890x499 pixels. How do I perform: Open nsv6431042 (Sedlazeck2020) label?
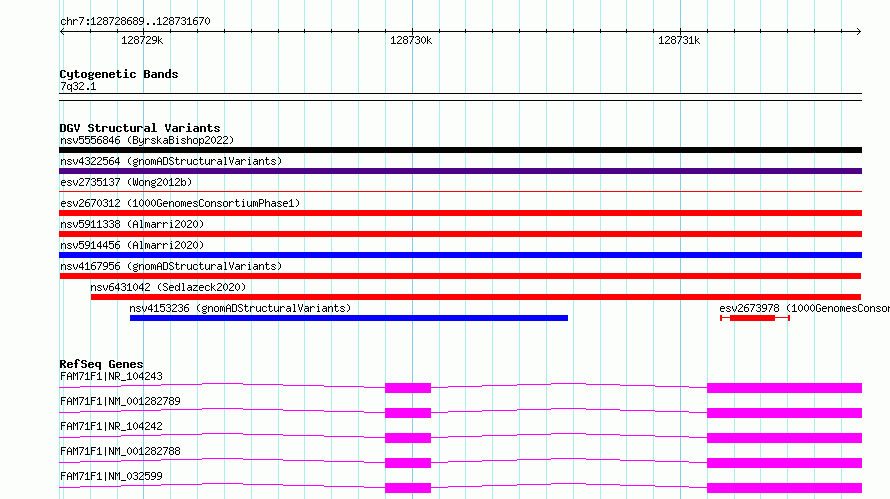pos(168,287)
